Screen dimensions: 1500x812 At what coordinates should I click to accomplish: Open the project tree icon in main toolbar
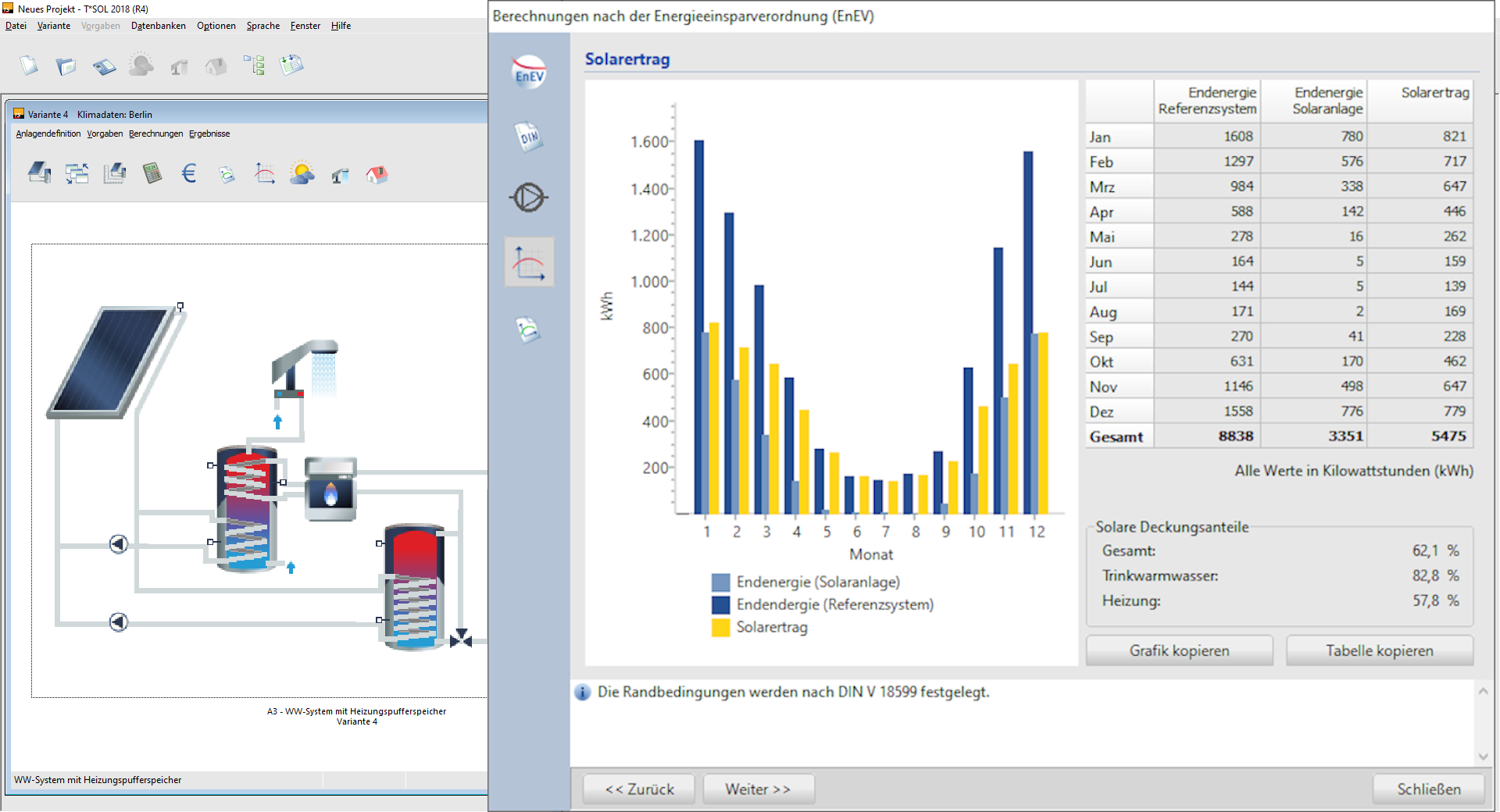[x=254, y=66]
